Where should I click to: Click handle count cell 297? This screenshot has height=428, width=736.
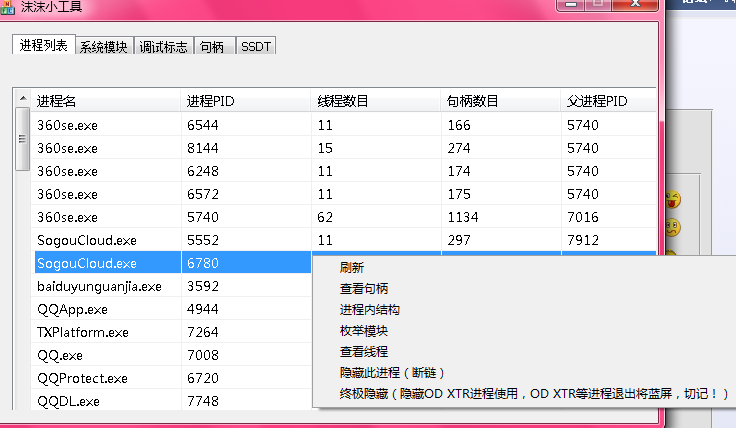click(x=459, y=240)
